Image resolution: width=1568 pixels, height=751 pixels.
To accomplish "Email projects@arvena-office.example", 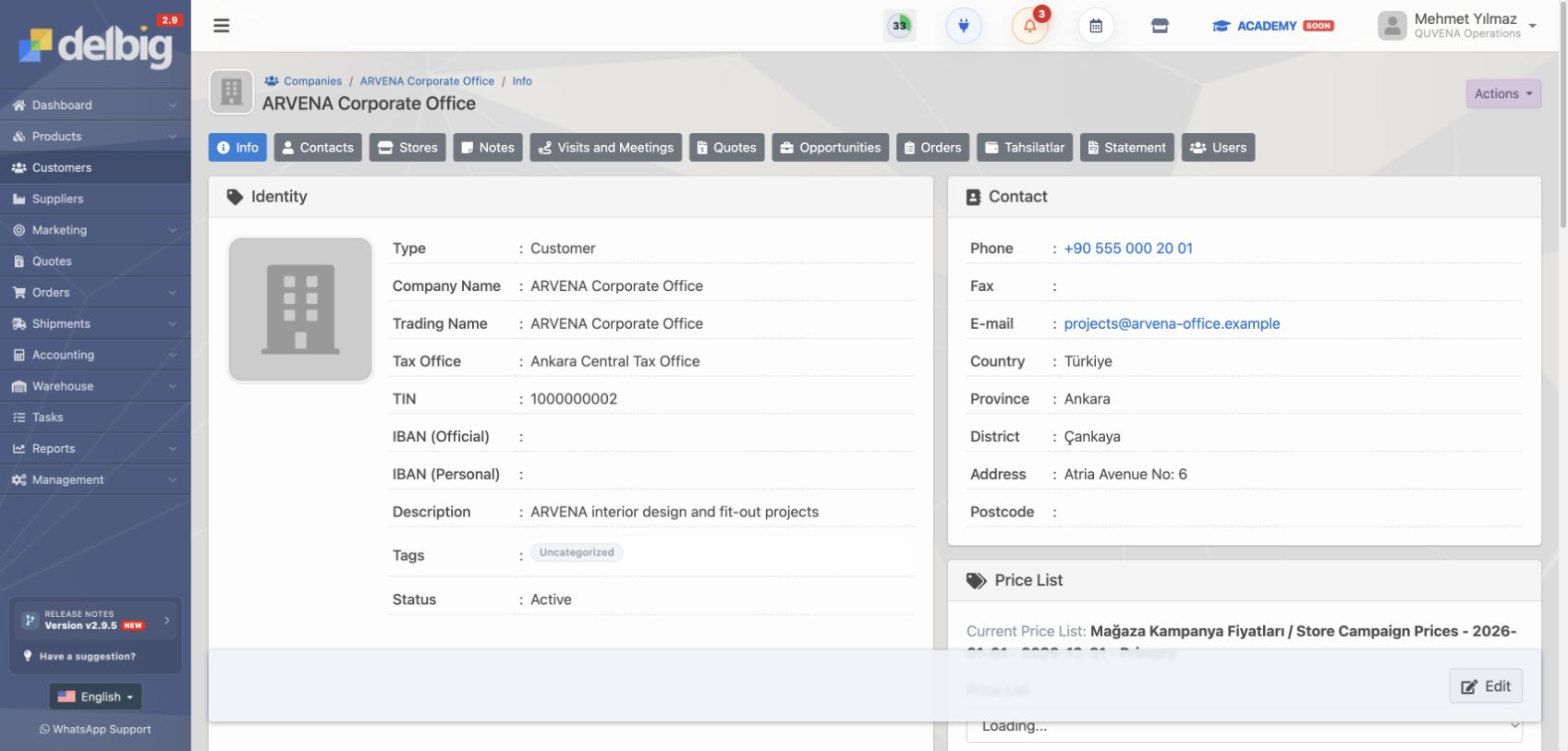I will pos(1172,324).
